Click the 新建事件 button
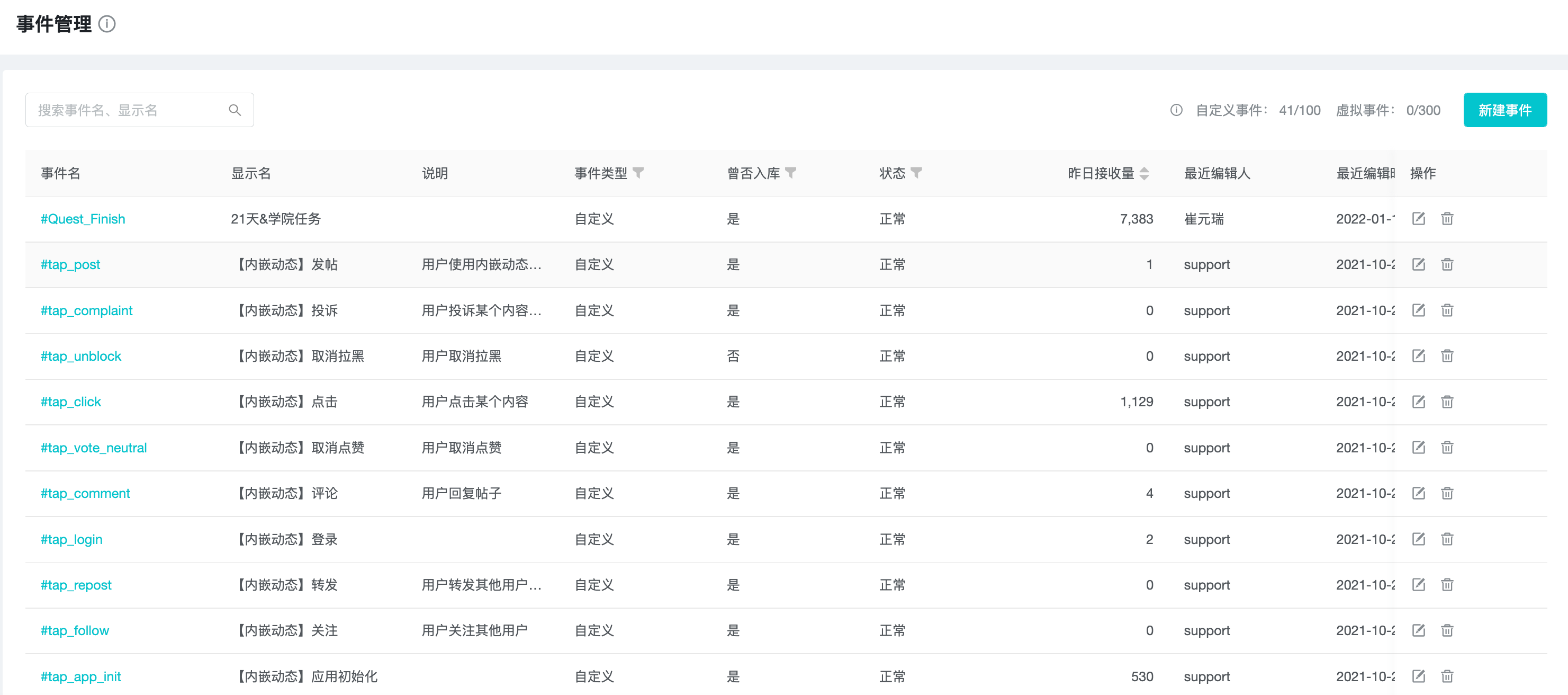This screenshot has height=695, width=1568. pos(1504,110)
